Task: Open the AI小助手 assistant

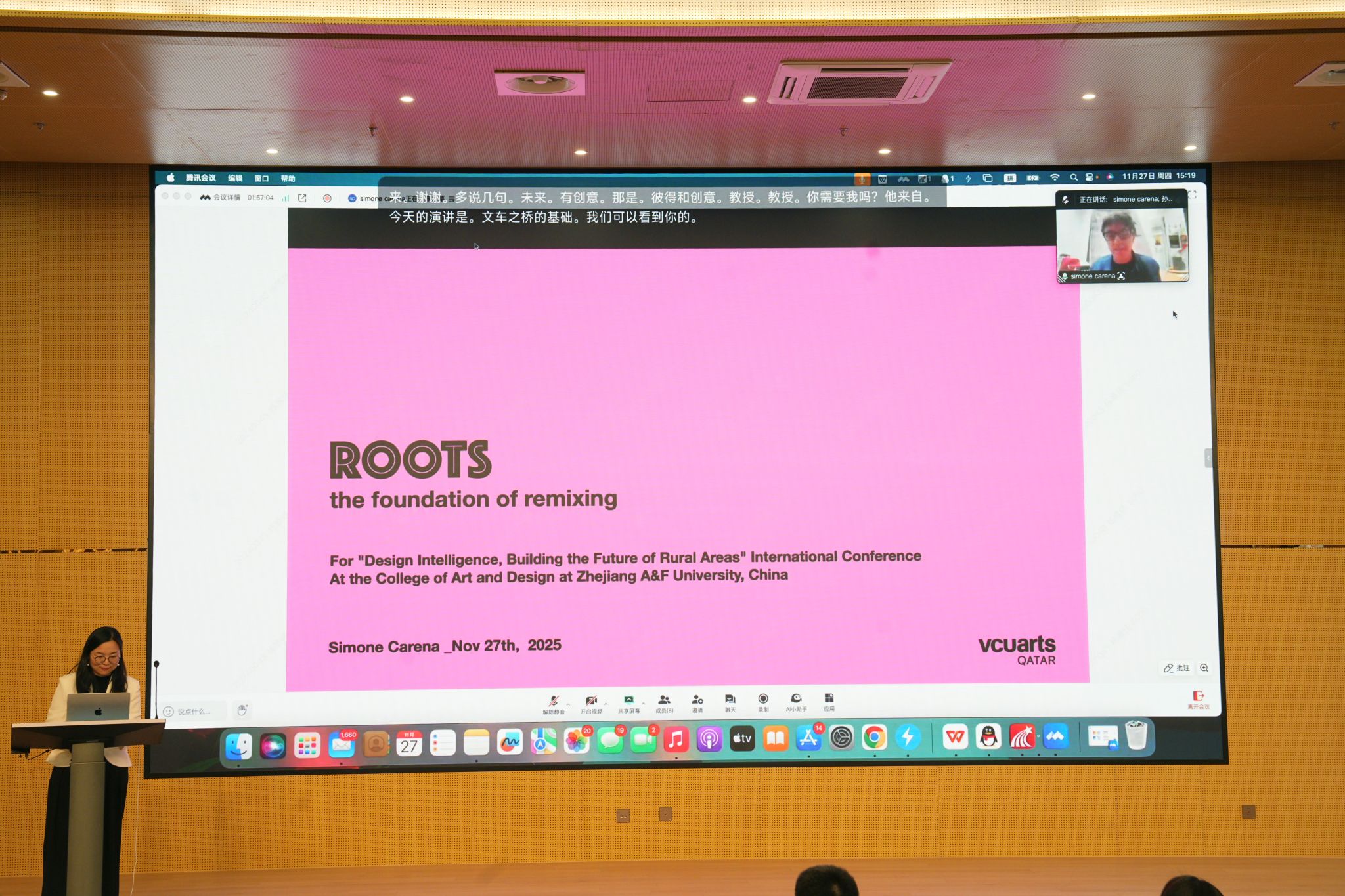Action: [796, 700]
